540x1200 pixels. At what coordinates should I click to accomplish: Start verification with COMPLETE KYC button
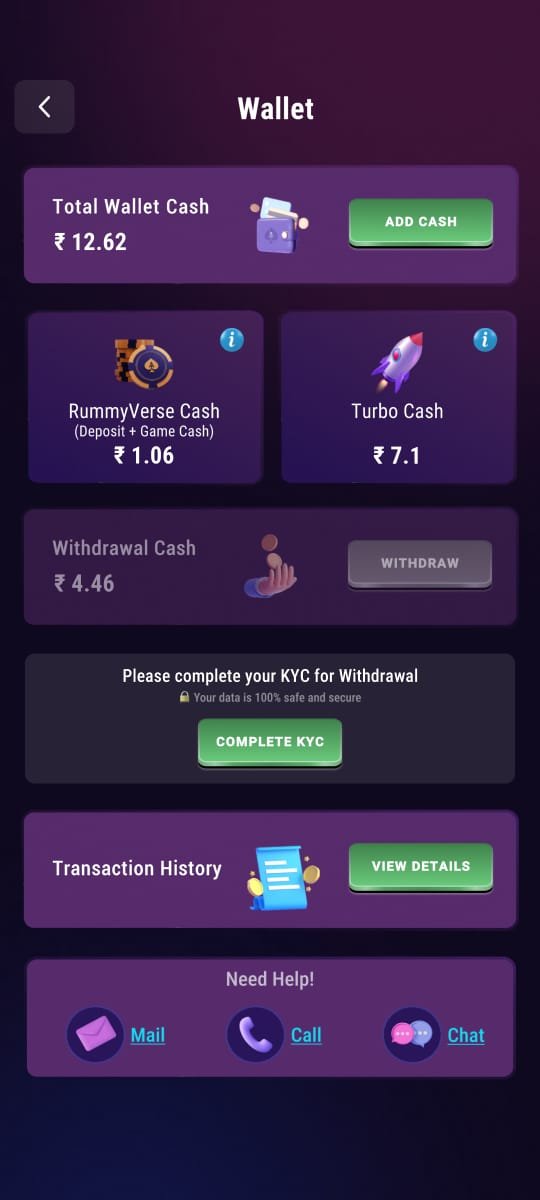270,742
